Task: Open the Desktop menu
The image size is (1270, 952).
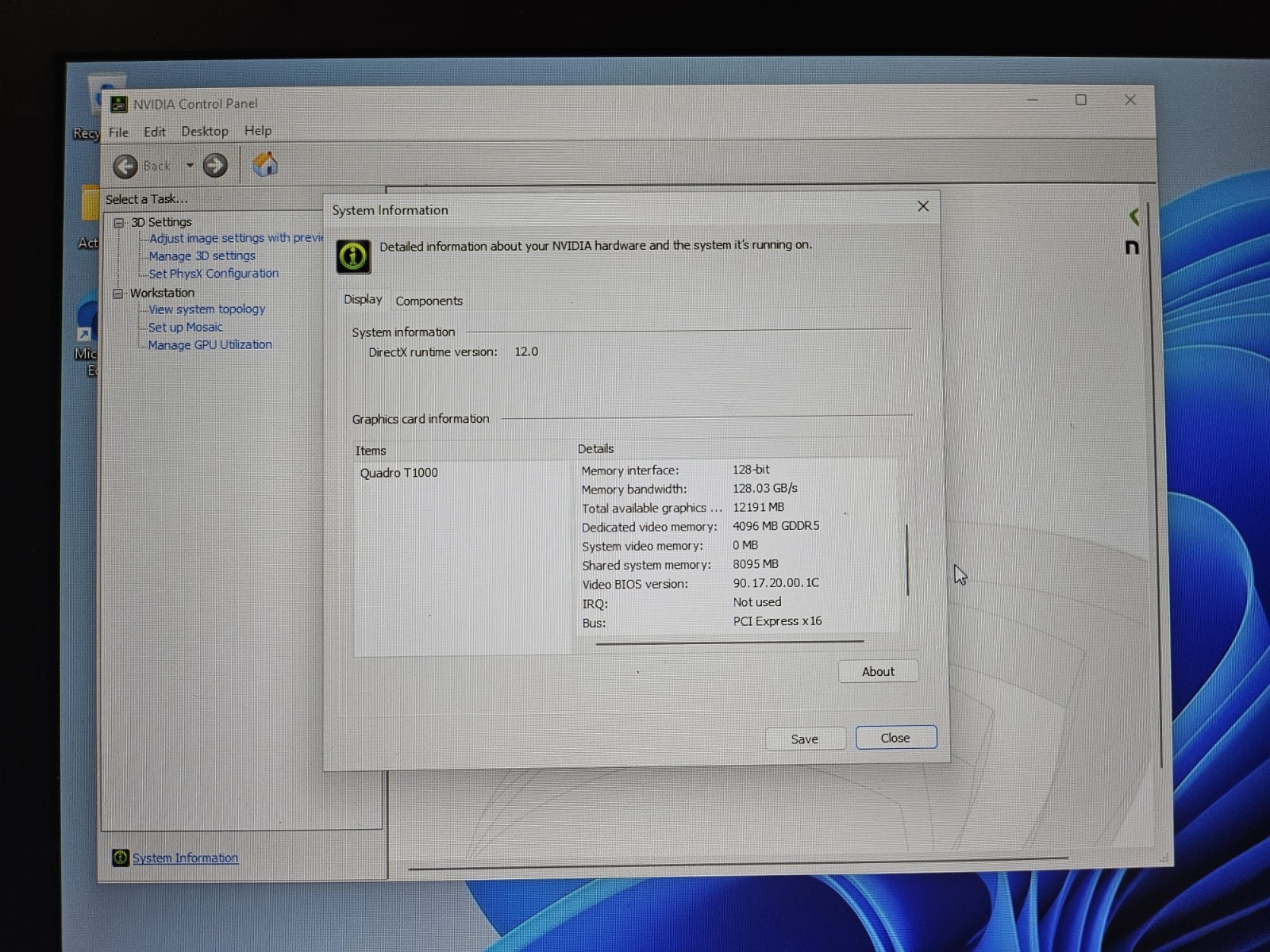Action: pyautogui.click(x=205, y=131)
